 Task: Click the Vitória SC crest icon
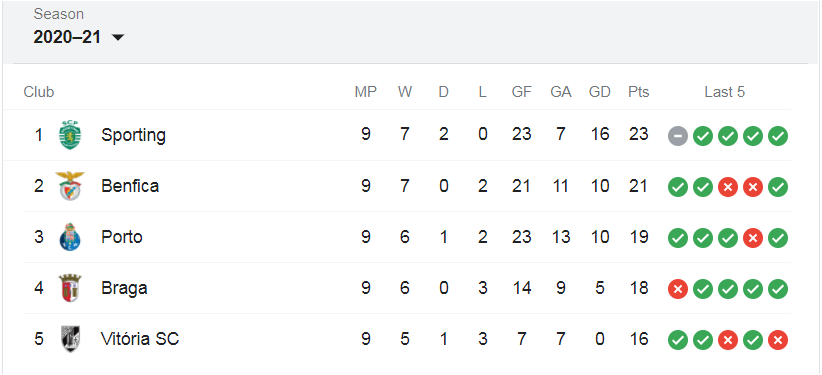(70, 339)
